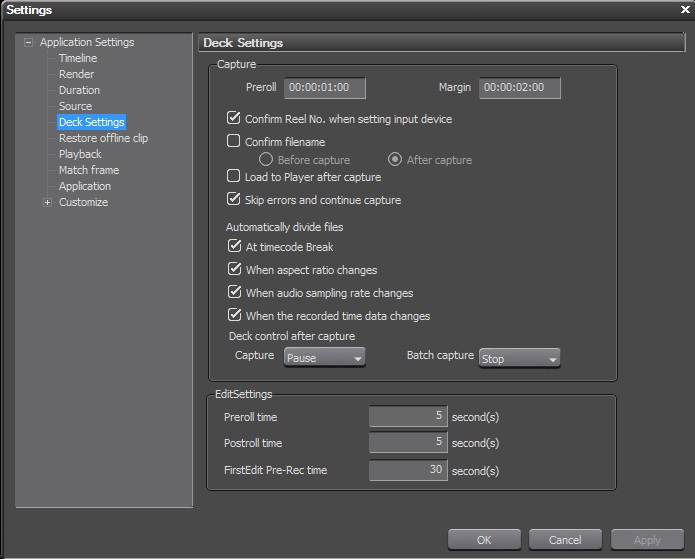This screenshot has height=559, width=695.
Task: Select Application Settings root label
Action: coord(87,42)
